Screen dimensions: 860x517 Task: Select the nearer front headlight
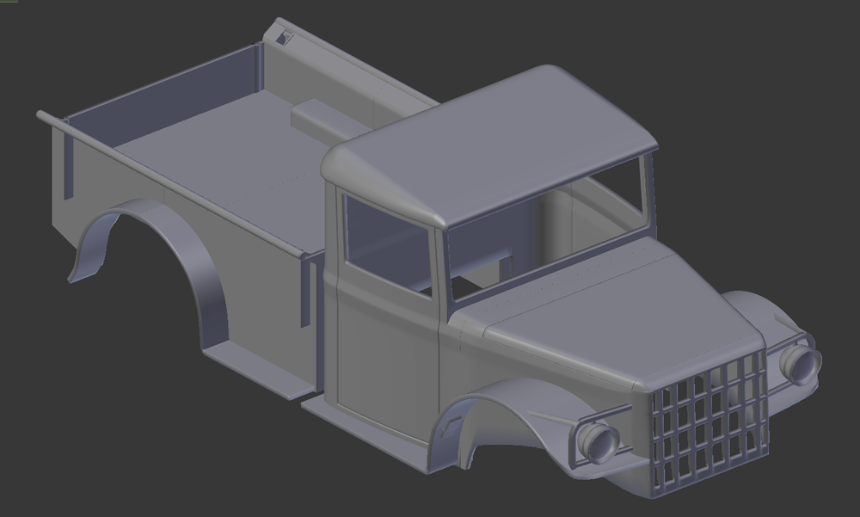pos(597,440)
